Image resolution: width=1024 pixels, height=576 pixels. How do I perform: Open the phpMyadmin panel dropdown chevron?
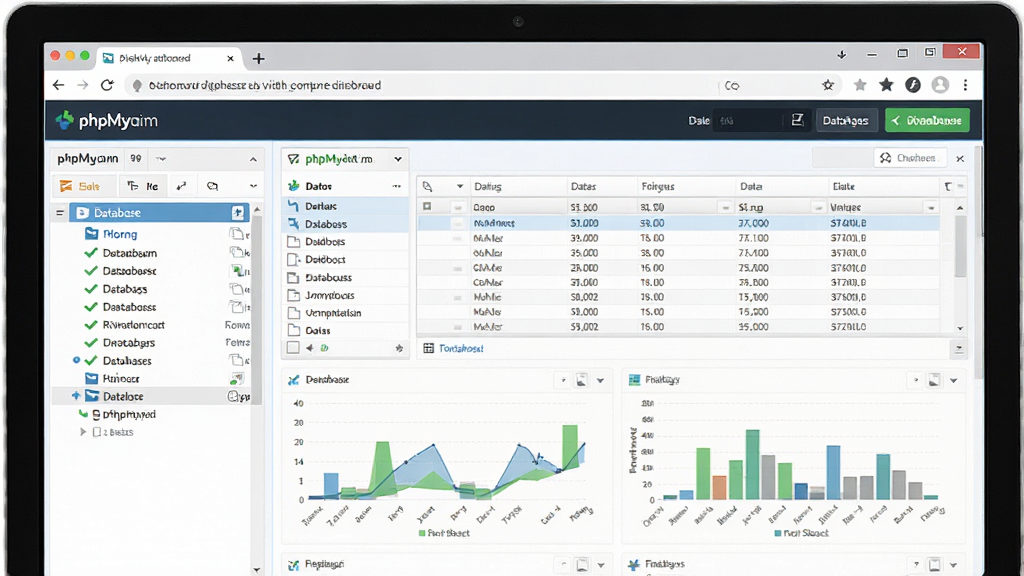tap(398, 159)
